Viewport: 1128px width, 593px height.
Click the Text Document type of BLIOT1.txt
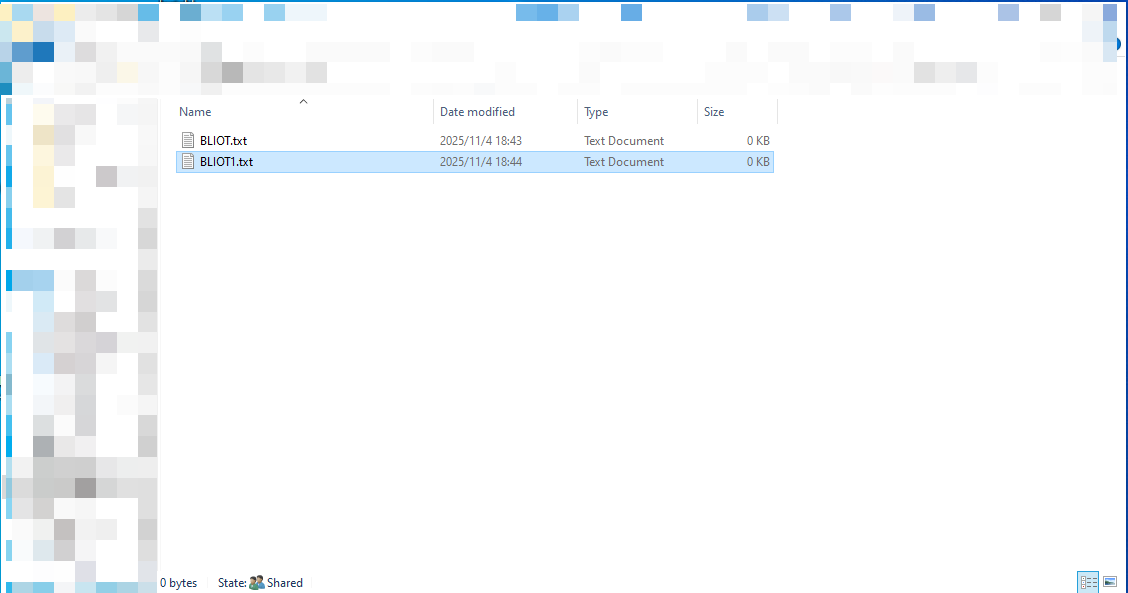[624, 162]
